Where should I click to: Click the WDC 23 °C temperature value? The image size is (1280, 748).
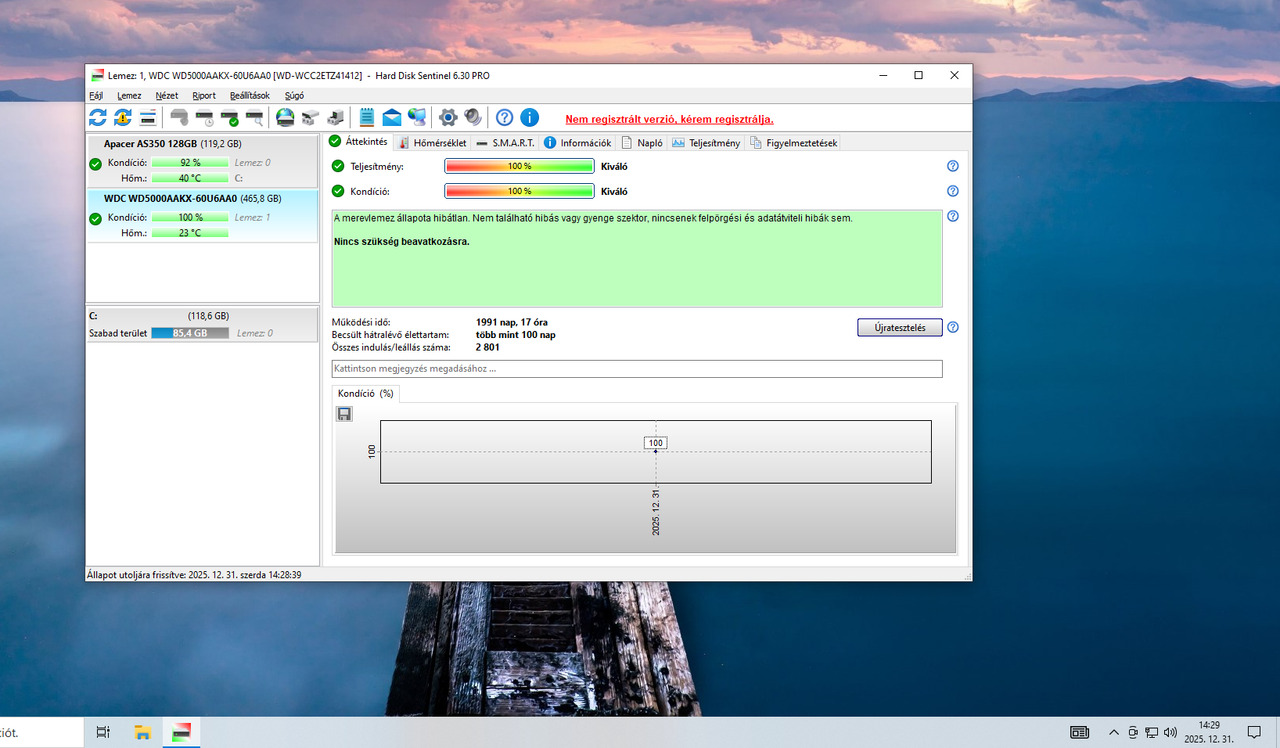pos(190,233)
